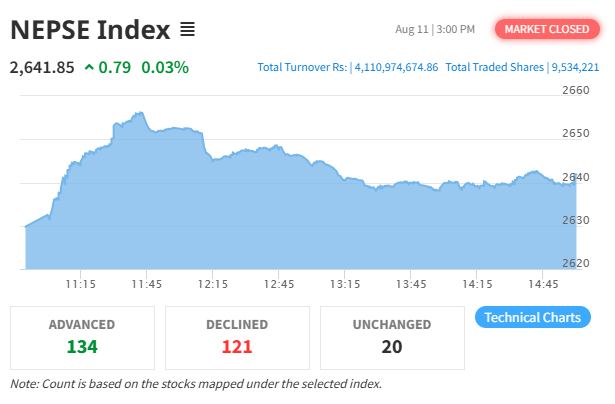The width and height of the screenshot is (615, 404).
Task: Click the index value 2,641.85
Action: [x=42, y=67]
